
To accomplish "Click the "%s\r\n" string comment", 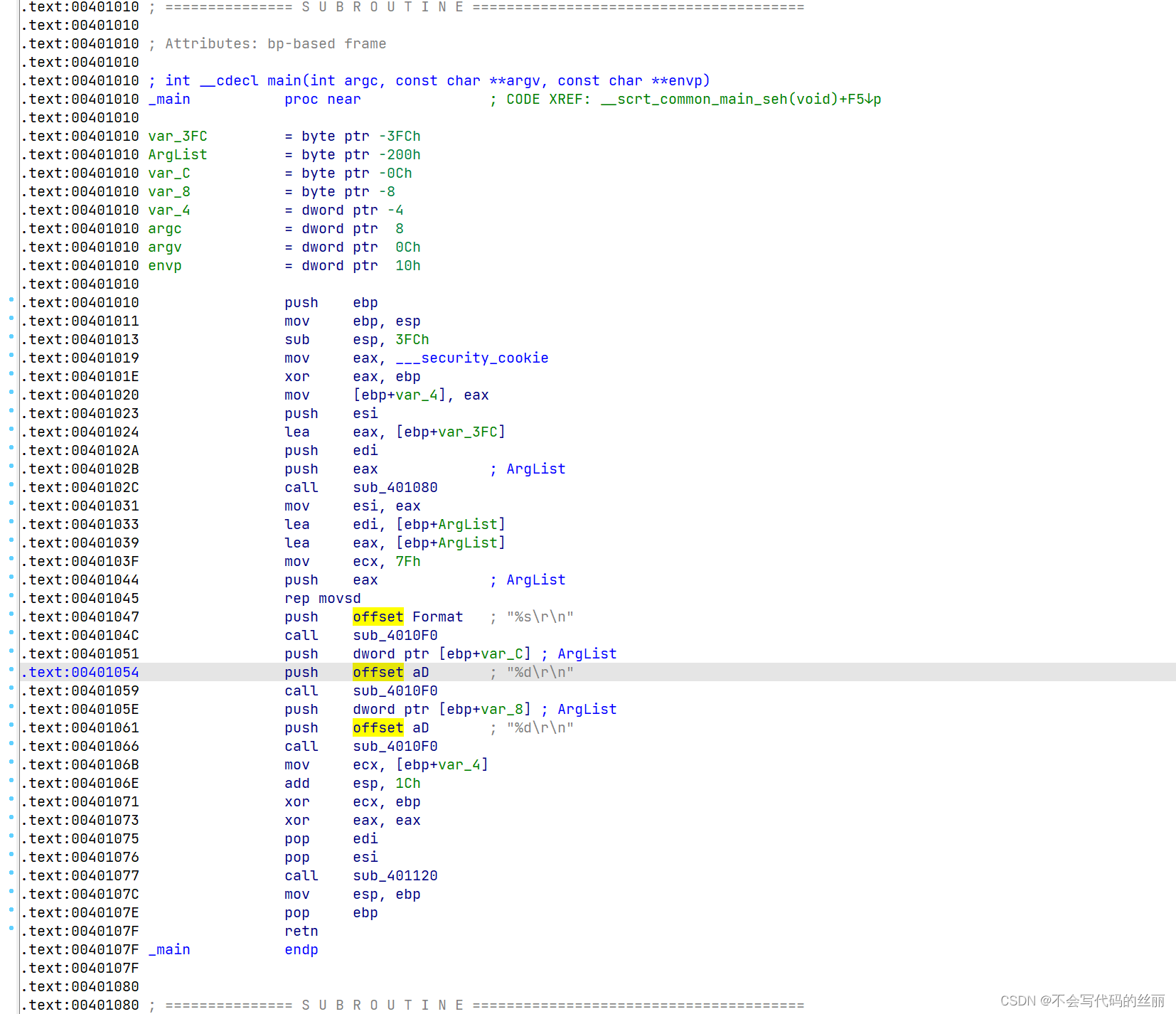I will [x=532, y=617].
